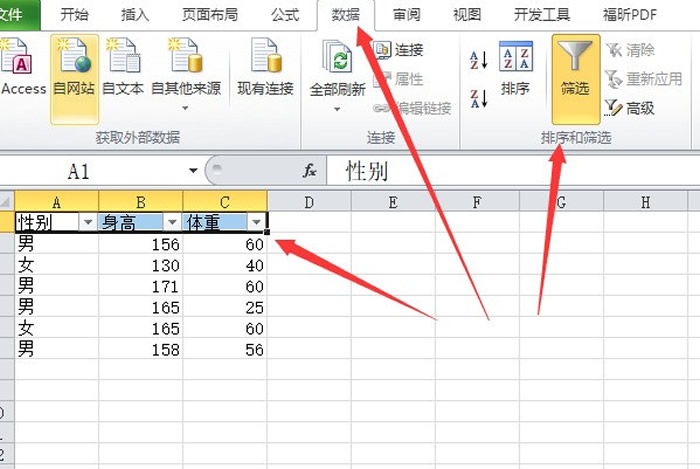Select column F header

[477, 202]
